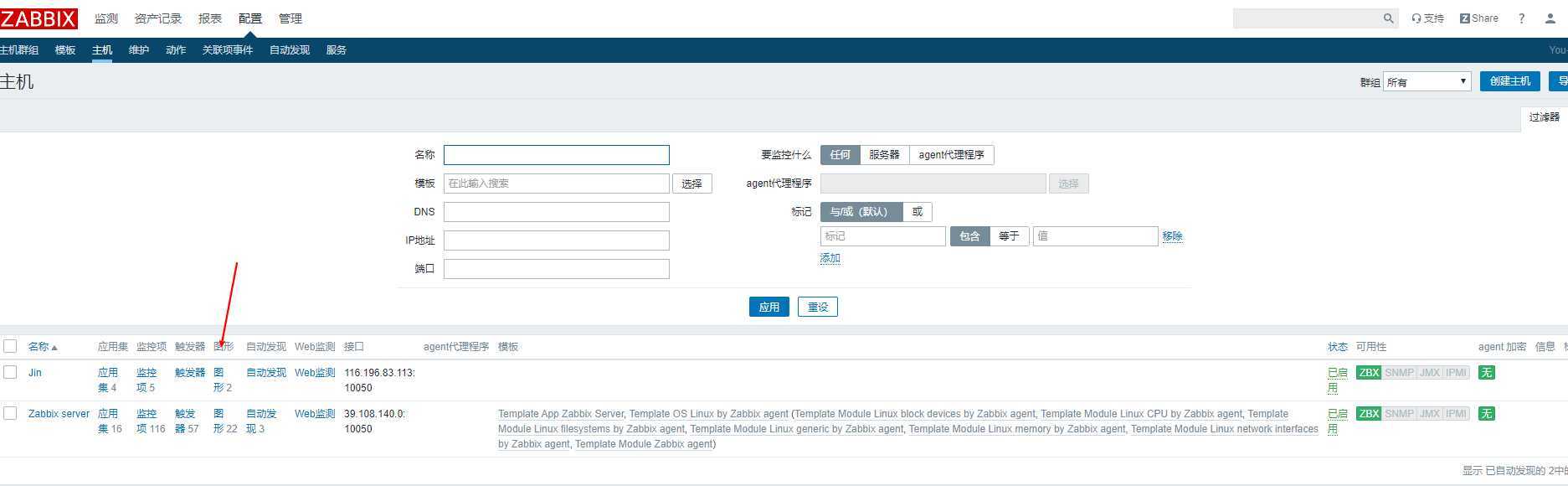Go to 模板 submenu
Viewport: 1568px width, 486px height.
click(65, 50)
